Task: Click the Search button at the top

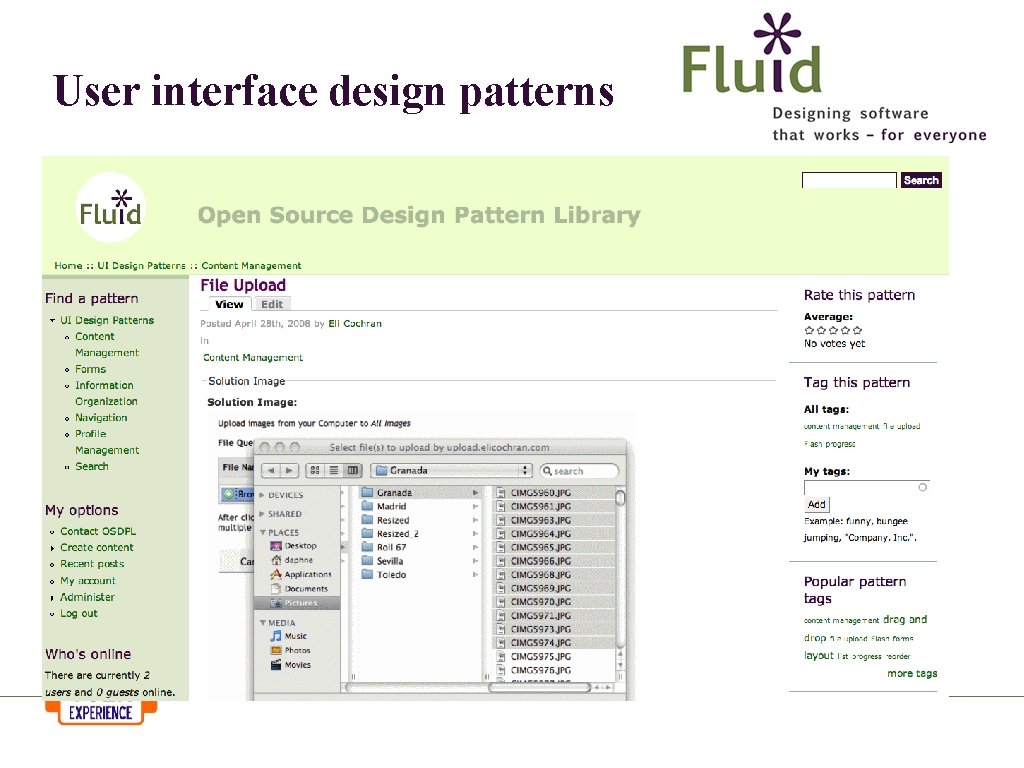Action: [x=920, y=180]
